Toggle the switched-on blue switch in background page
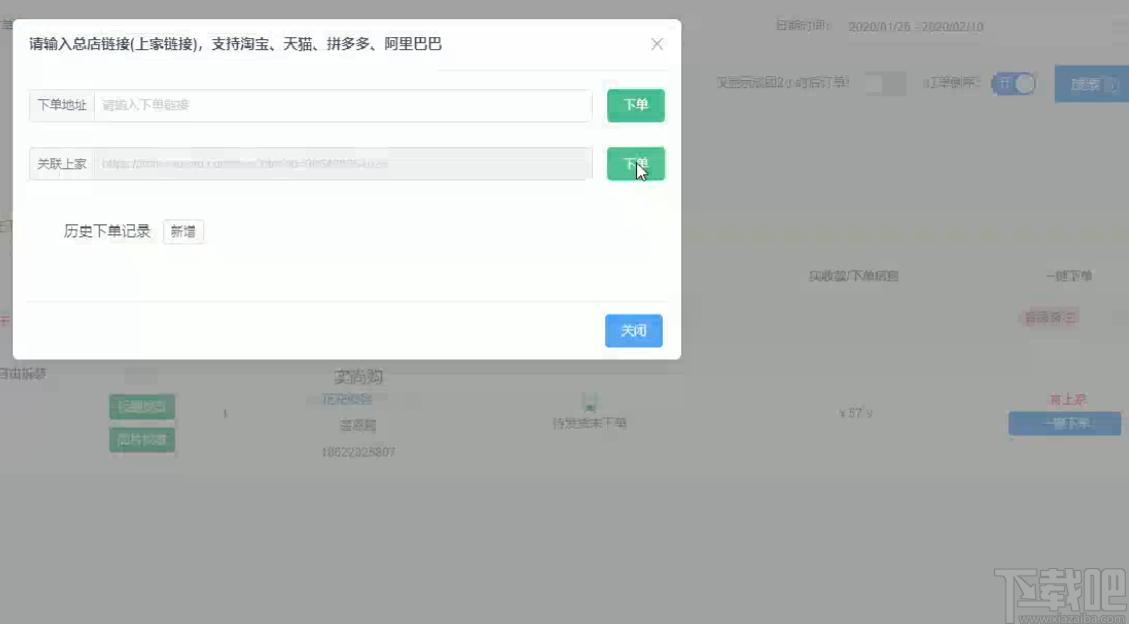This screenshot has width=1129, height=624. click(x=1014, y=83)
